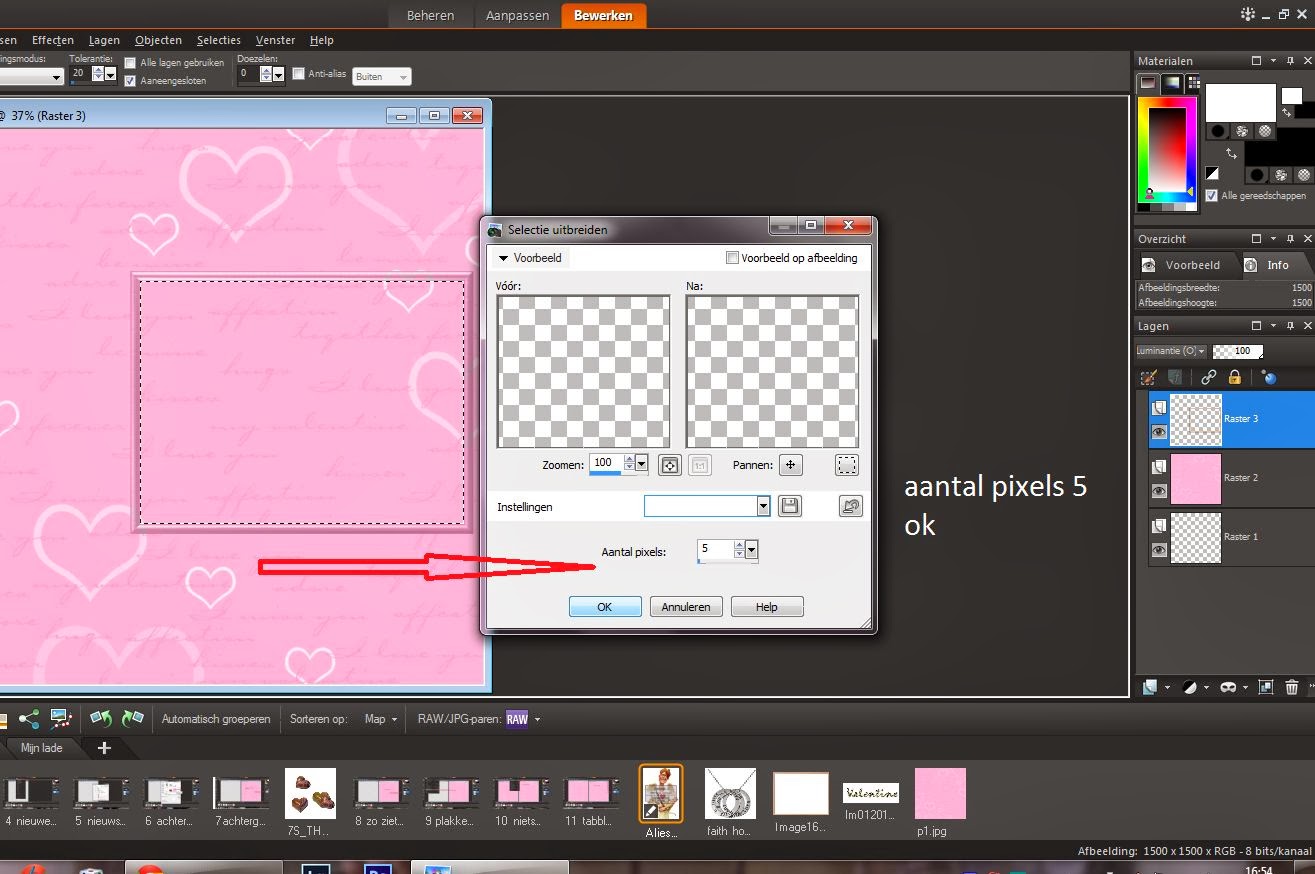1315x874 pixels.
Task: Add a new tray with plus icon
Action: [x=104, y=748]
